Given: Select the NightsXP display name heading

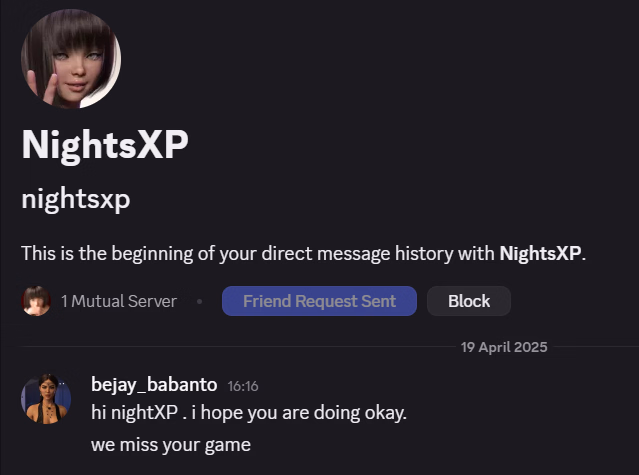Looking at the screenshot, I should [x=104, y=146].
